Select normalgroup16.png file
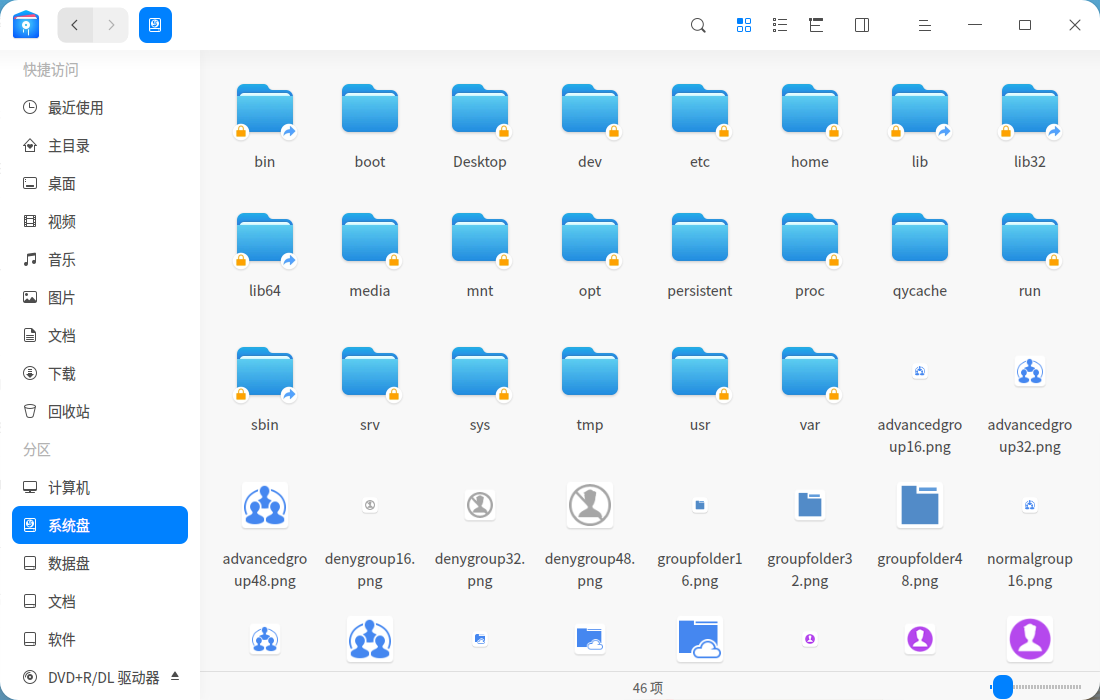The image size is (1100, 700). (x=1030, y=505)
